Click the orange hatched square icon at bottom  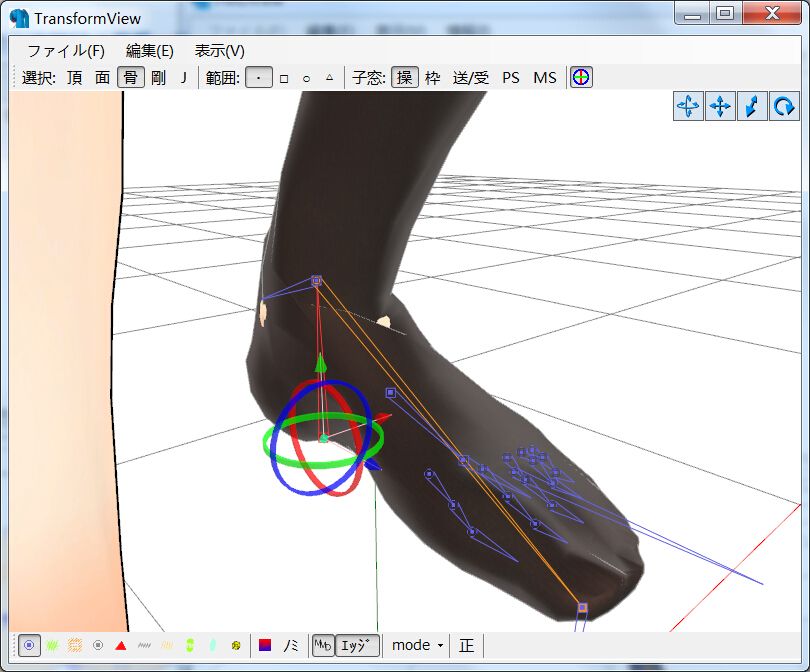click(75, 646)
